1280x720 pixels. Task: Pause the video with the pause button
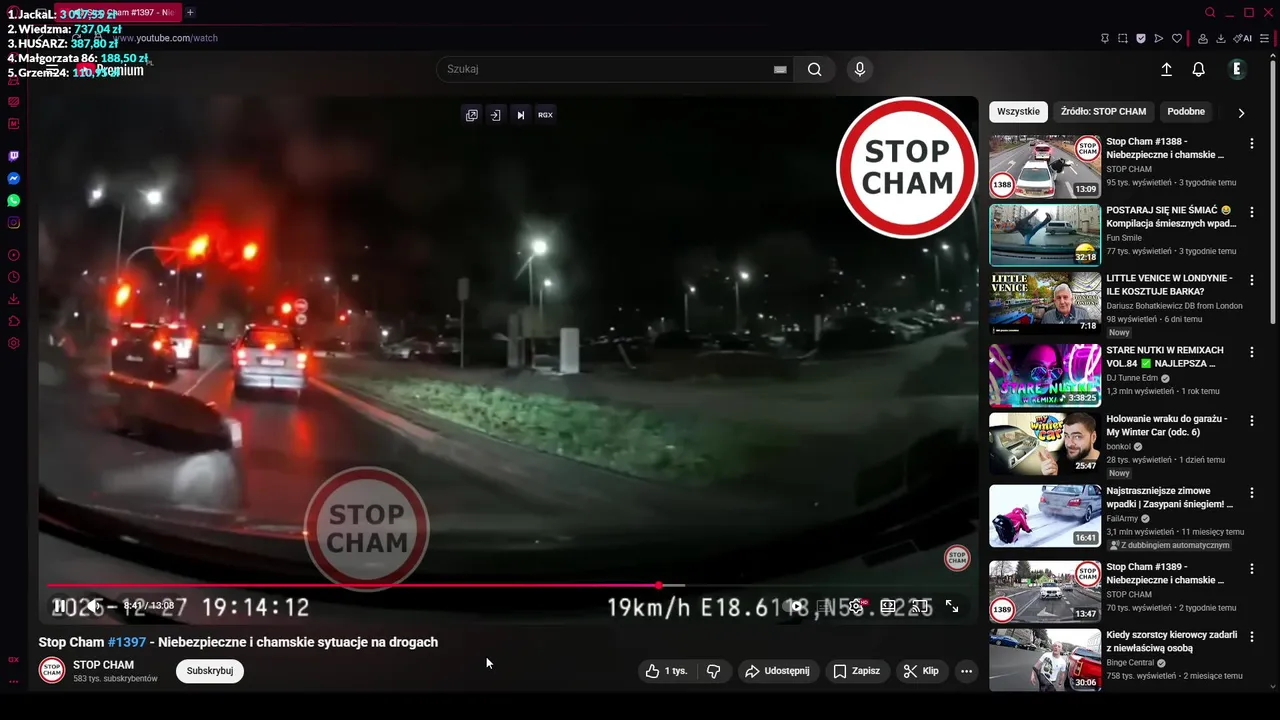point(59,606)
